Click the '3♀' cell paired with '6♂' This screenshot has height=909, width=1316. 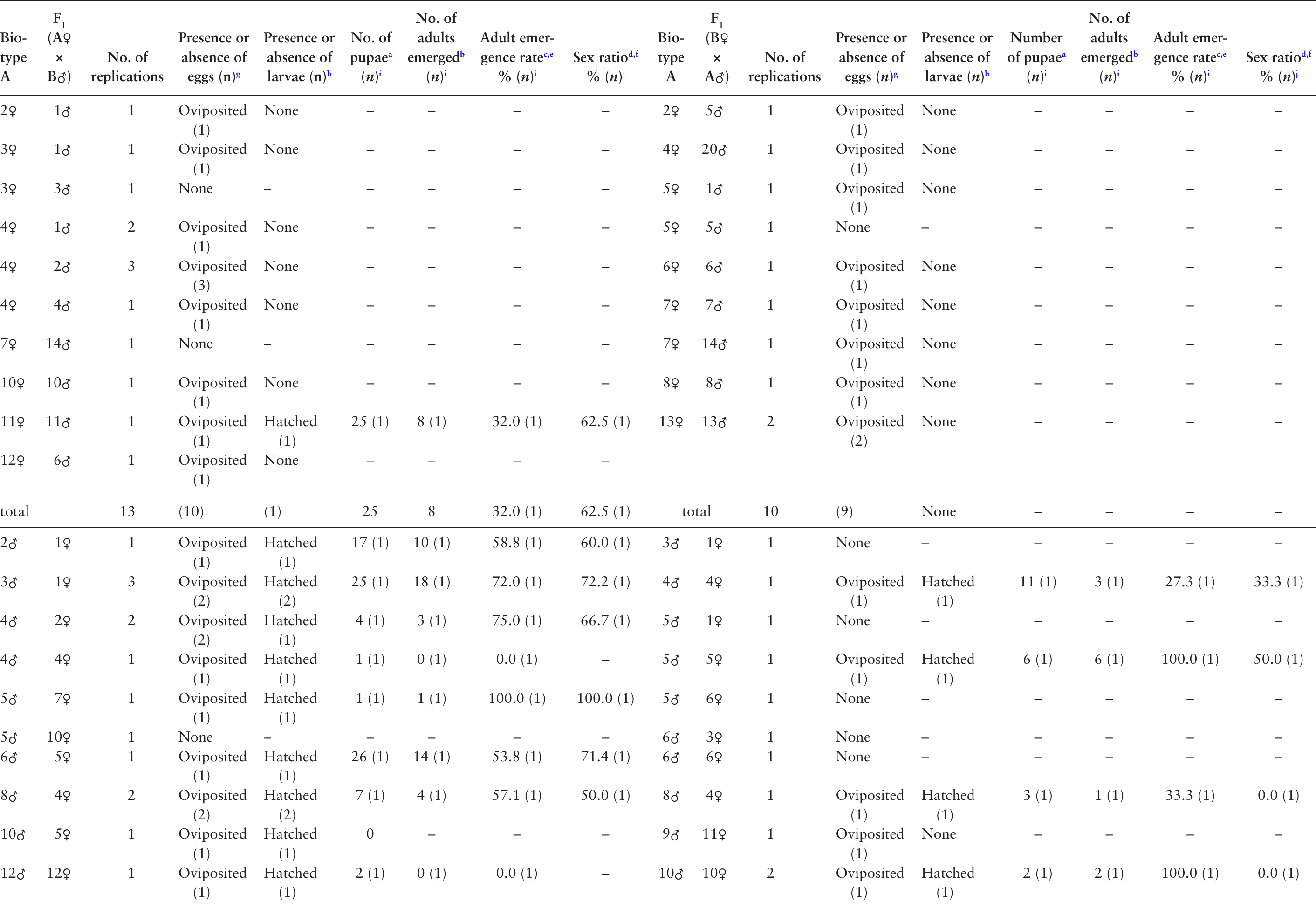coord(714,737)
